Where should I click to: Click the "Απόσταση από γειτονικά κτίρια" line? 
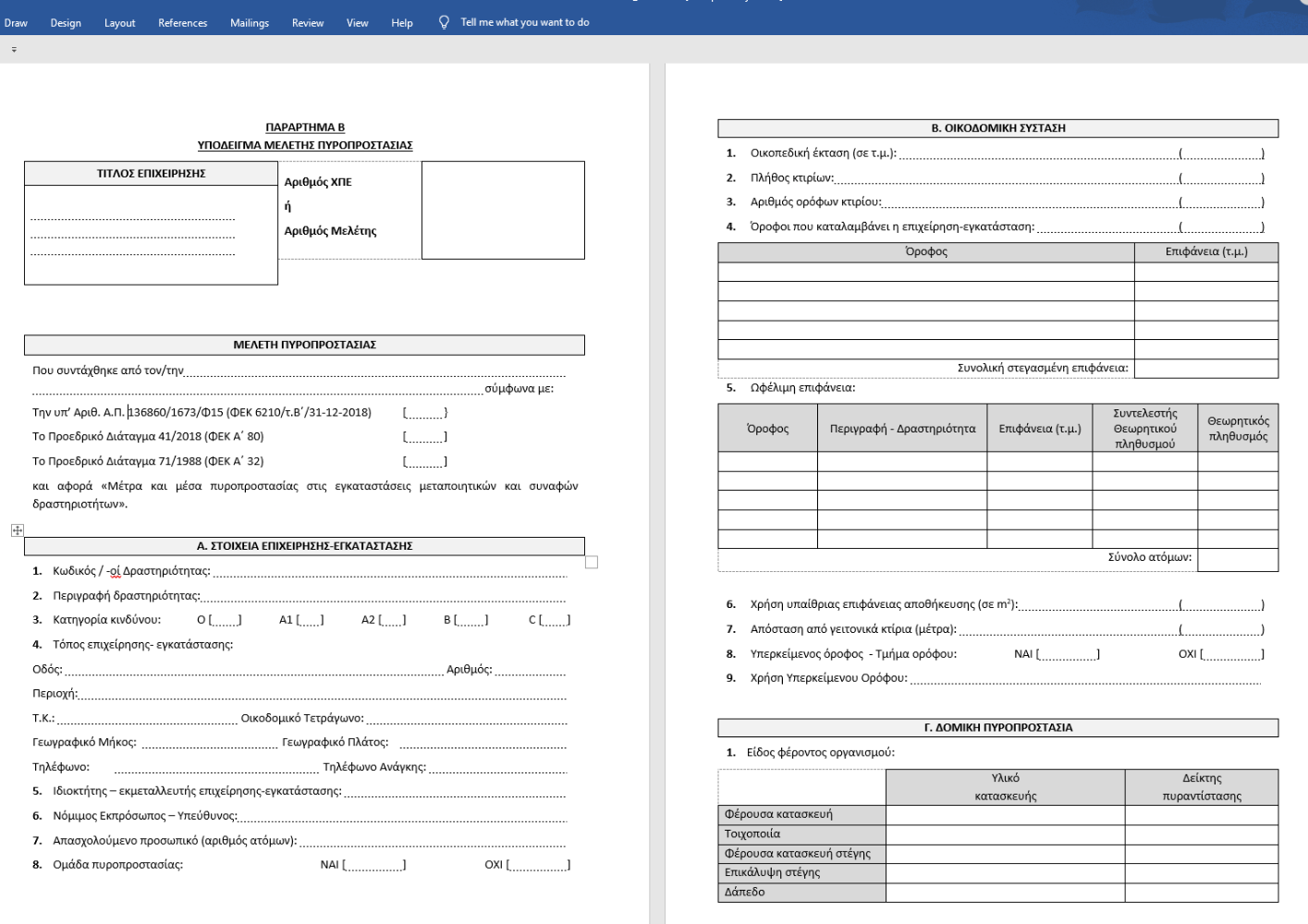point(995,629)
